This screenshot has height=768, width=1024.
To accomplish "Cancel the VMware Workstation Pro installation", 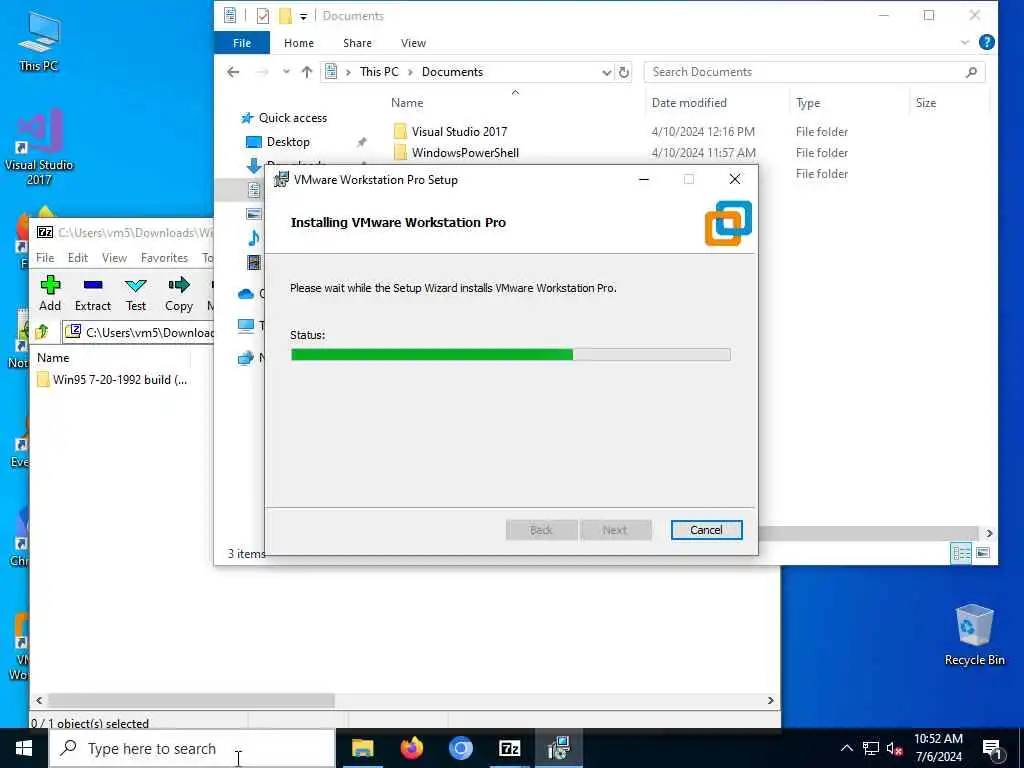I will tap(706, 530).
